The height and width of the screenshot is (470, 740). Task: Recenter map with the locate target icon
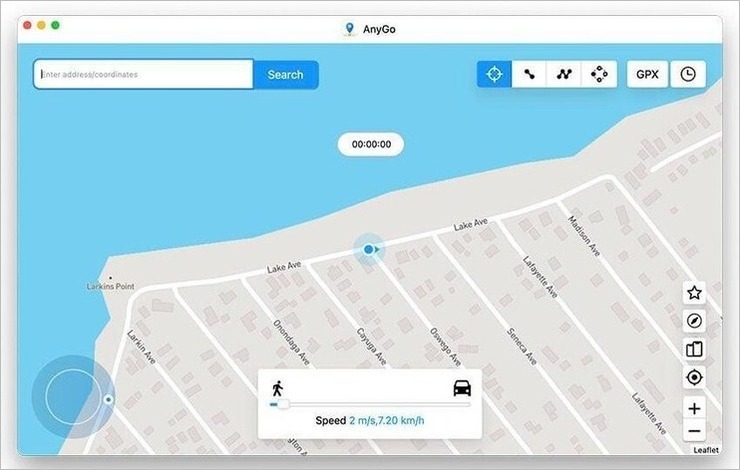click(x=694, y=378)
